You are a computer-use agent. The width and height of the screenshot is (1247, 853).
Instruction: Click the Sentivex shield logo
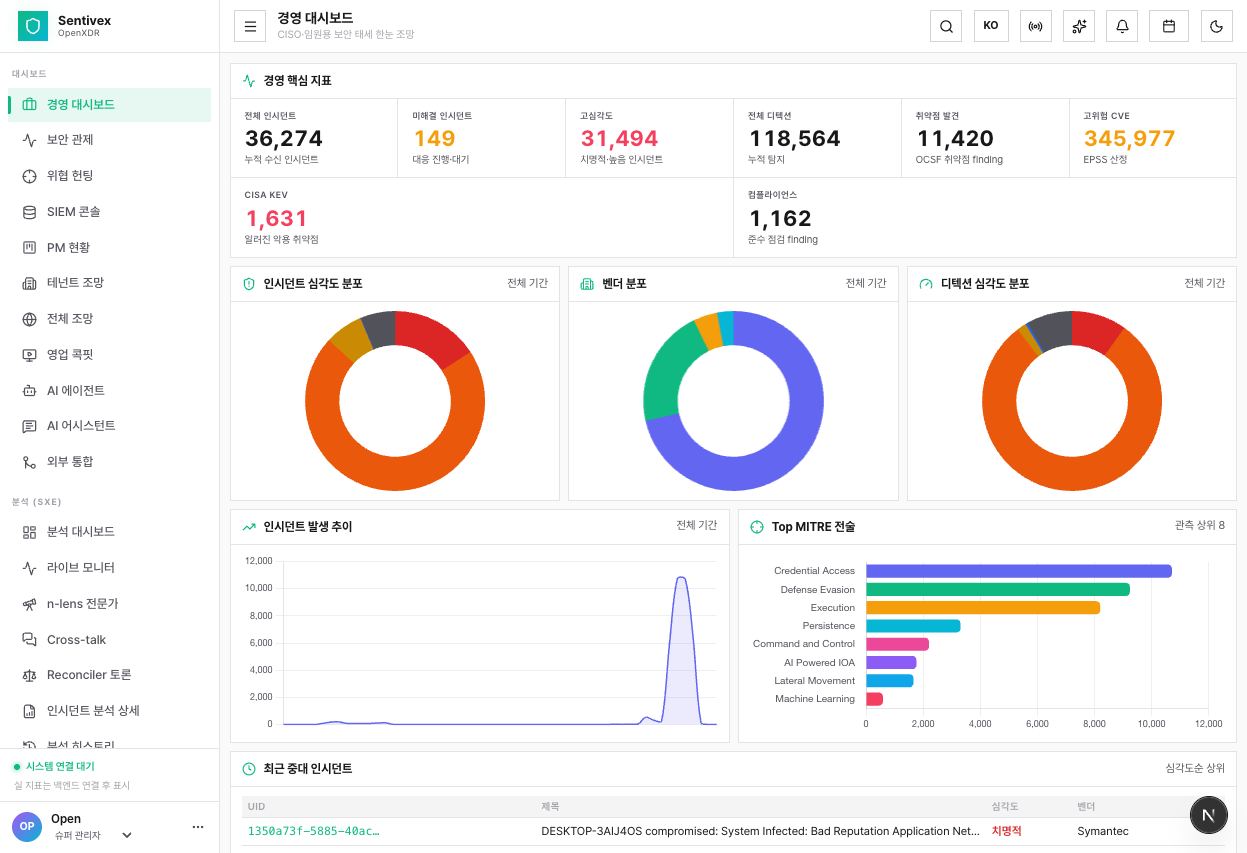pos(33,26)
